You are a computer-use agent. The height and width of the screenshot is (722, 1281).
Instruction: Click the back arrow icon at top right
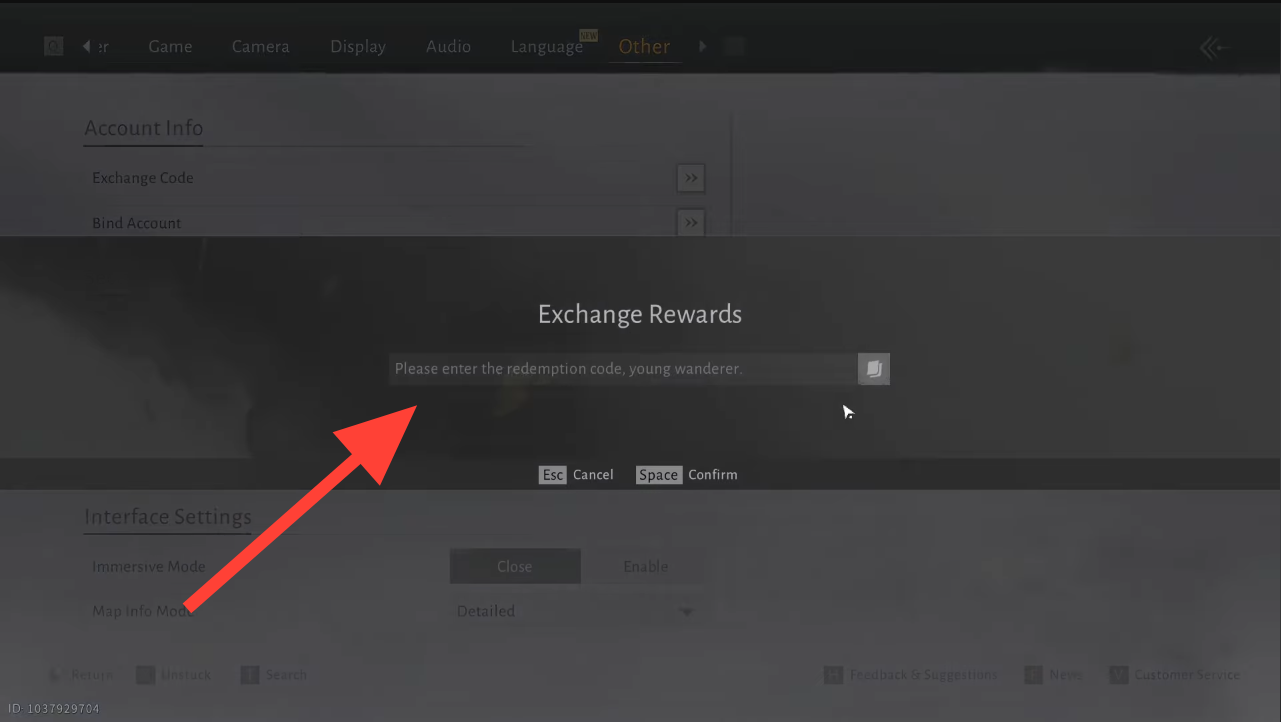pyautogui.click(x=1214, y=47)
